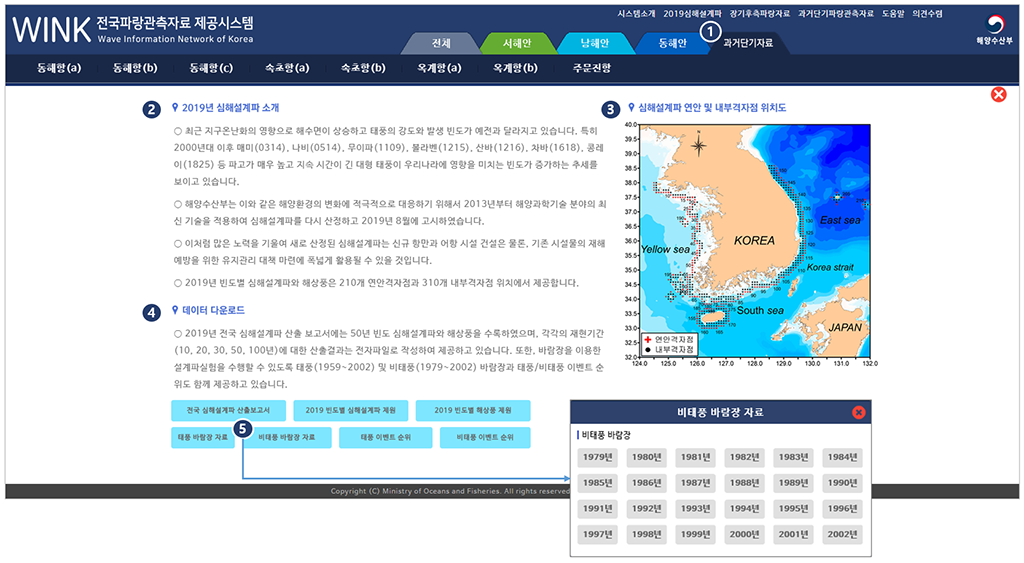Click the Korea grid point location map
Image resolution: width=1024 pixels, height=563 pixels.
click(755, 241)
